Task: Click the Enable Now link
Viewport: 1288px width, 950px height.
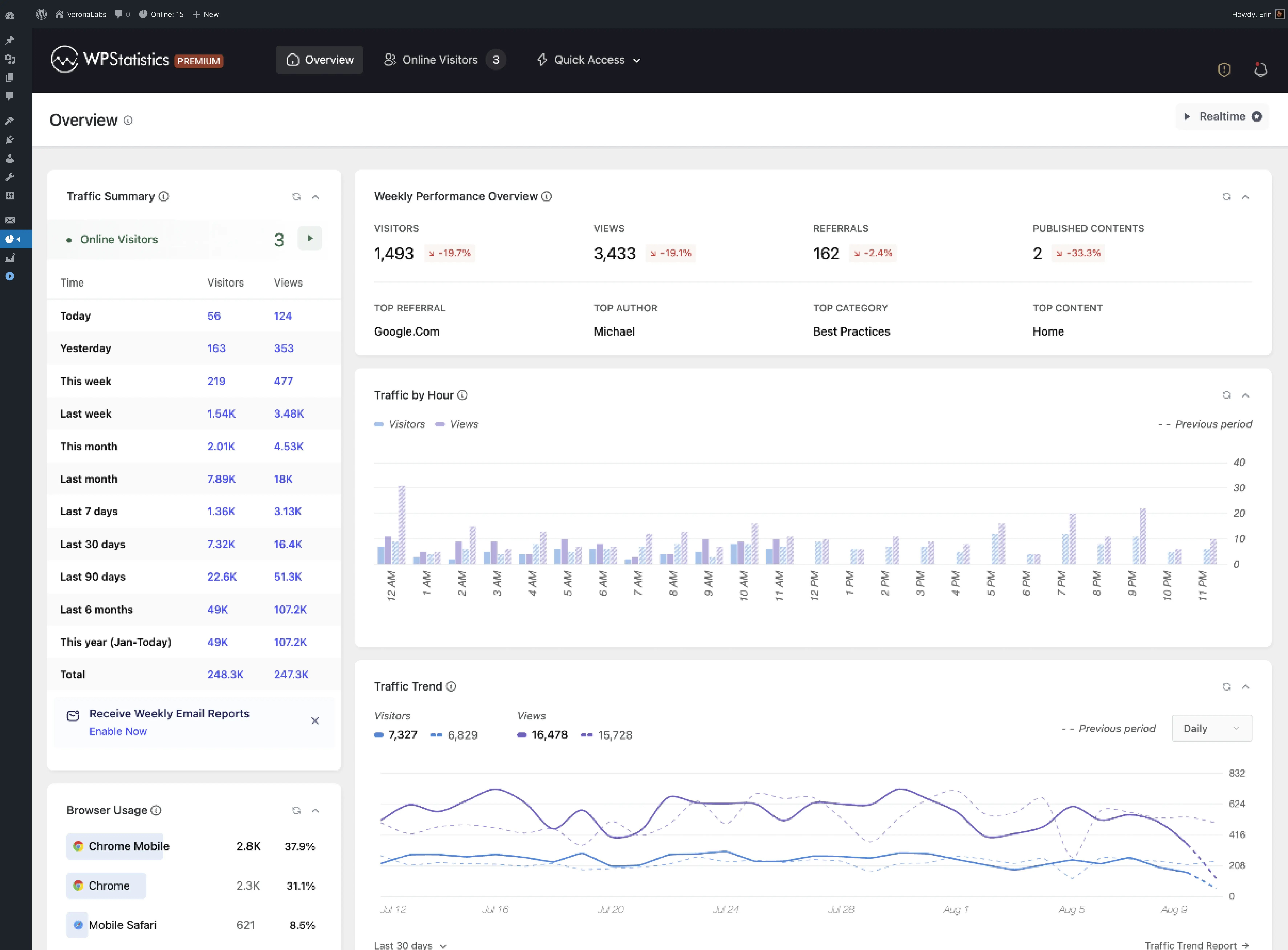Action: click(x=118, y=731)
